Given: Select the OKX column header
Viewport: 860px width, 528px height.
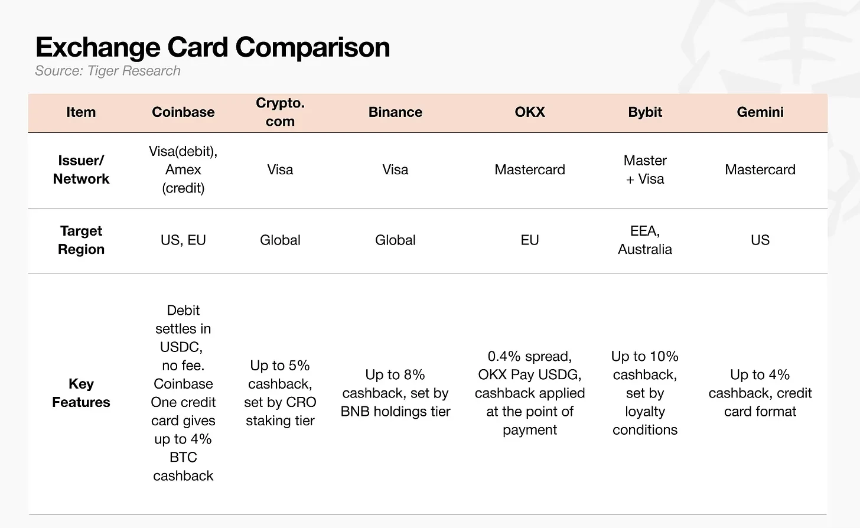Looking at the screenshot, I should point(530,112).
